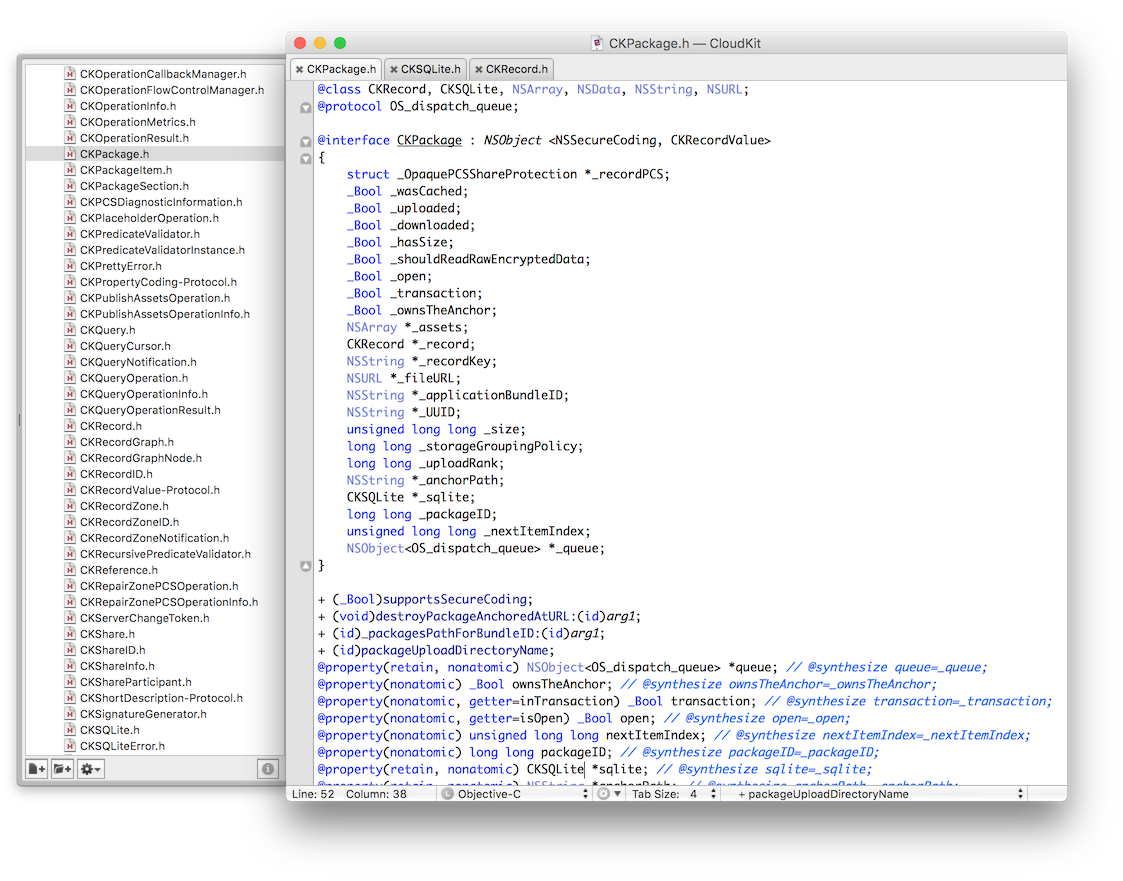This screenshot has height=881, width=1123.
Task: Open CKShare.h in the file list
Action: click(107, 634)
